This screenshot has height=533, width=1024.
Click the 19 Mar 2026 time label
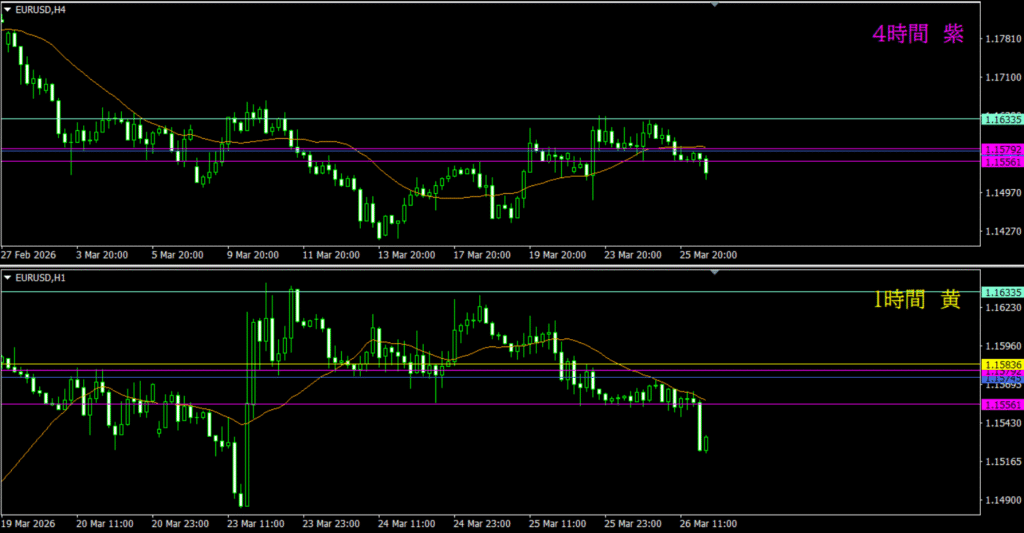click(x=27, y=523)
